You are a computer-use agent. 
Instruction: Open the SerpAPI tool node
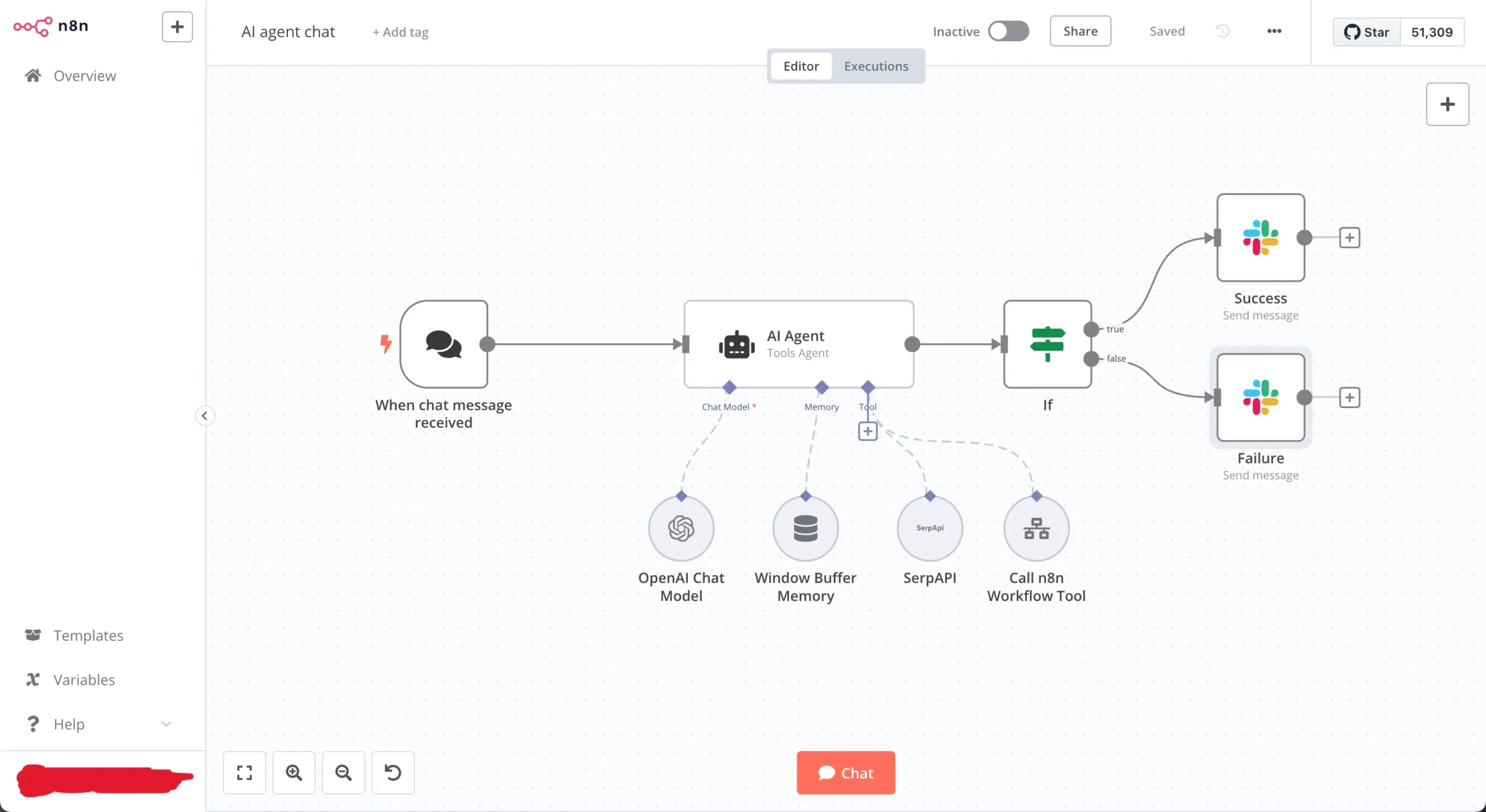coord(929,528)
